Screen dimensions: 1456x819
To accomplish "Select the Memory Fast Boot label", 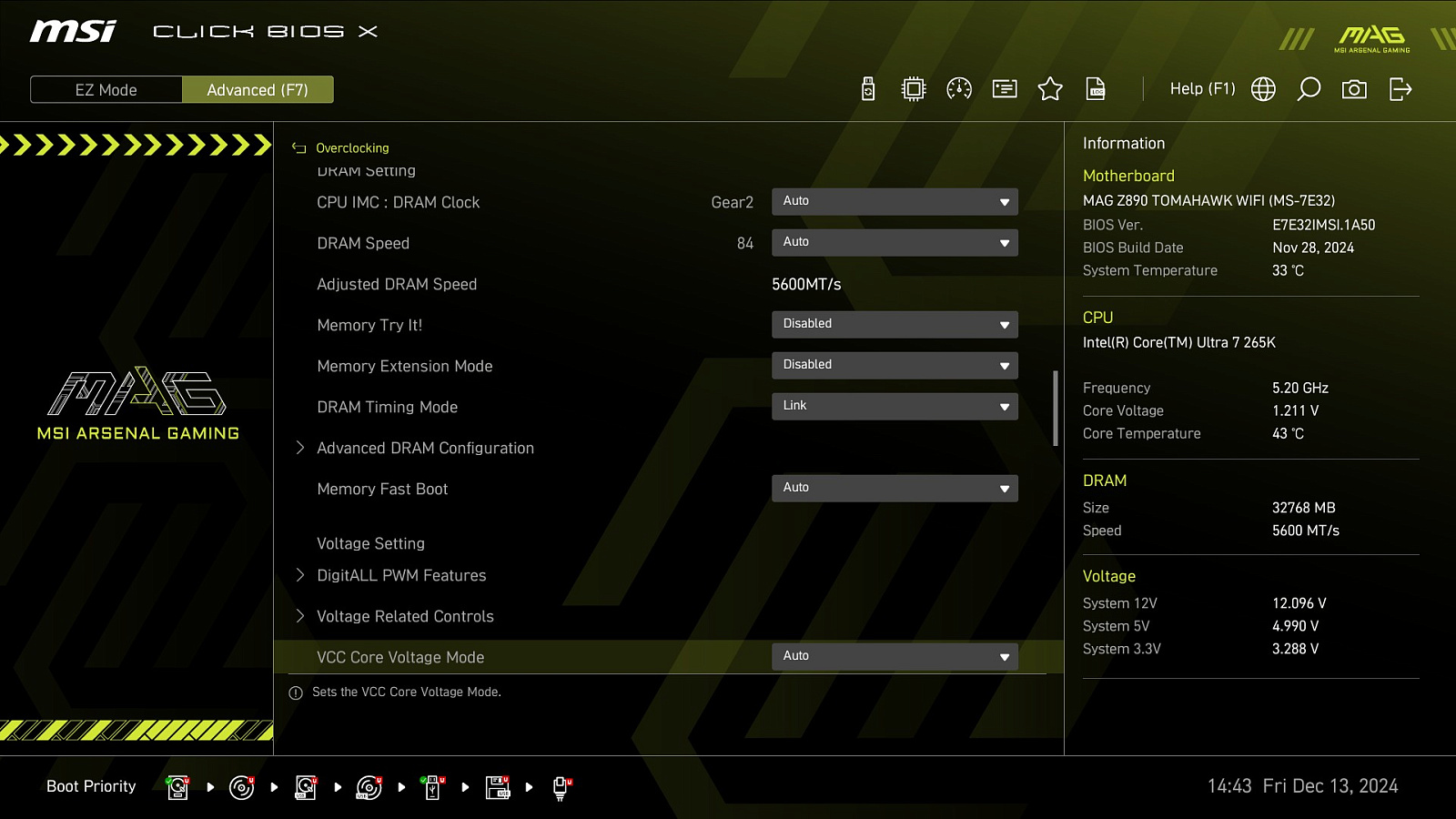I will click(382, 489).
